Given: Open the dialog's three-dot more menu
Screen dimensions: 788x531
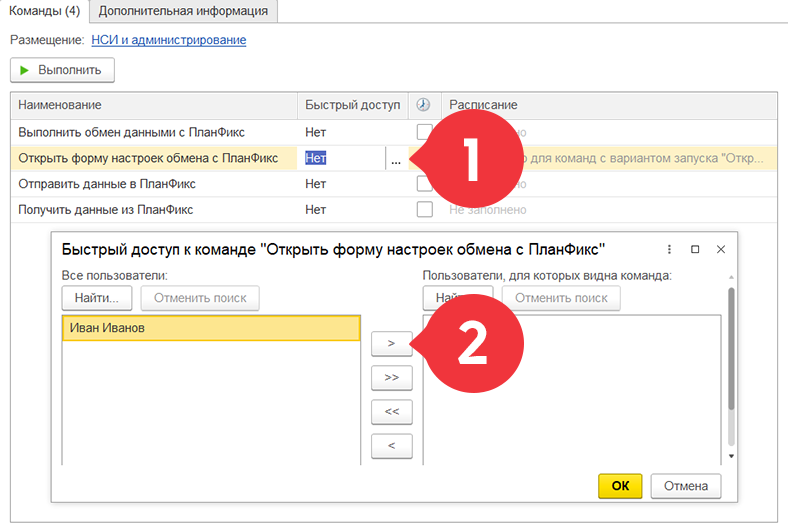Looking at the screenshot, I should point(669,249).
